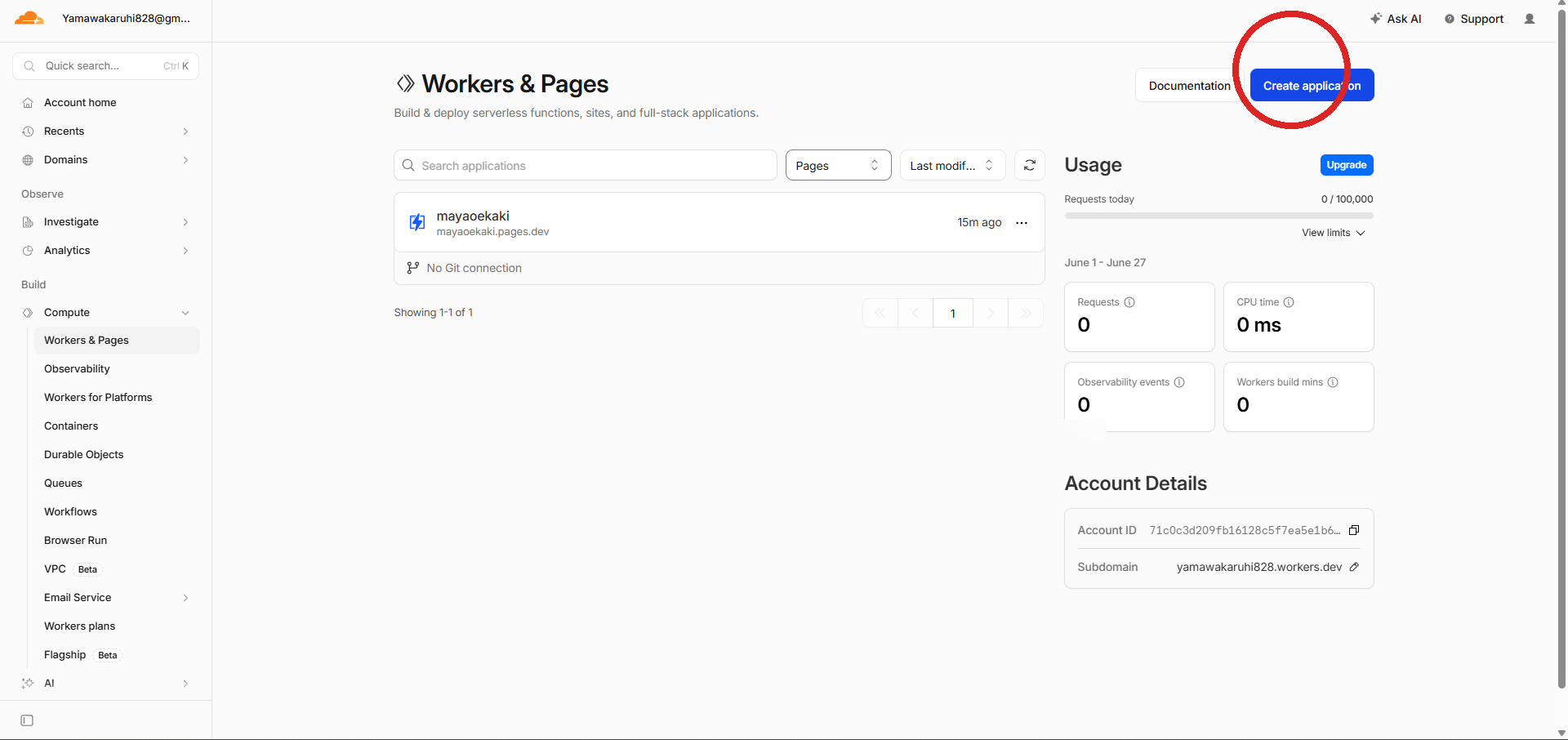1568x740 pixels.
Task: Click the Compute diamond icon
Action: [28, 313]
